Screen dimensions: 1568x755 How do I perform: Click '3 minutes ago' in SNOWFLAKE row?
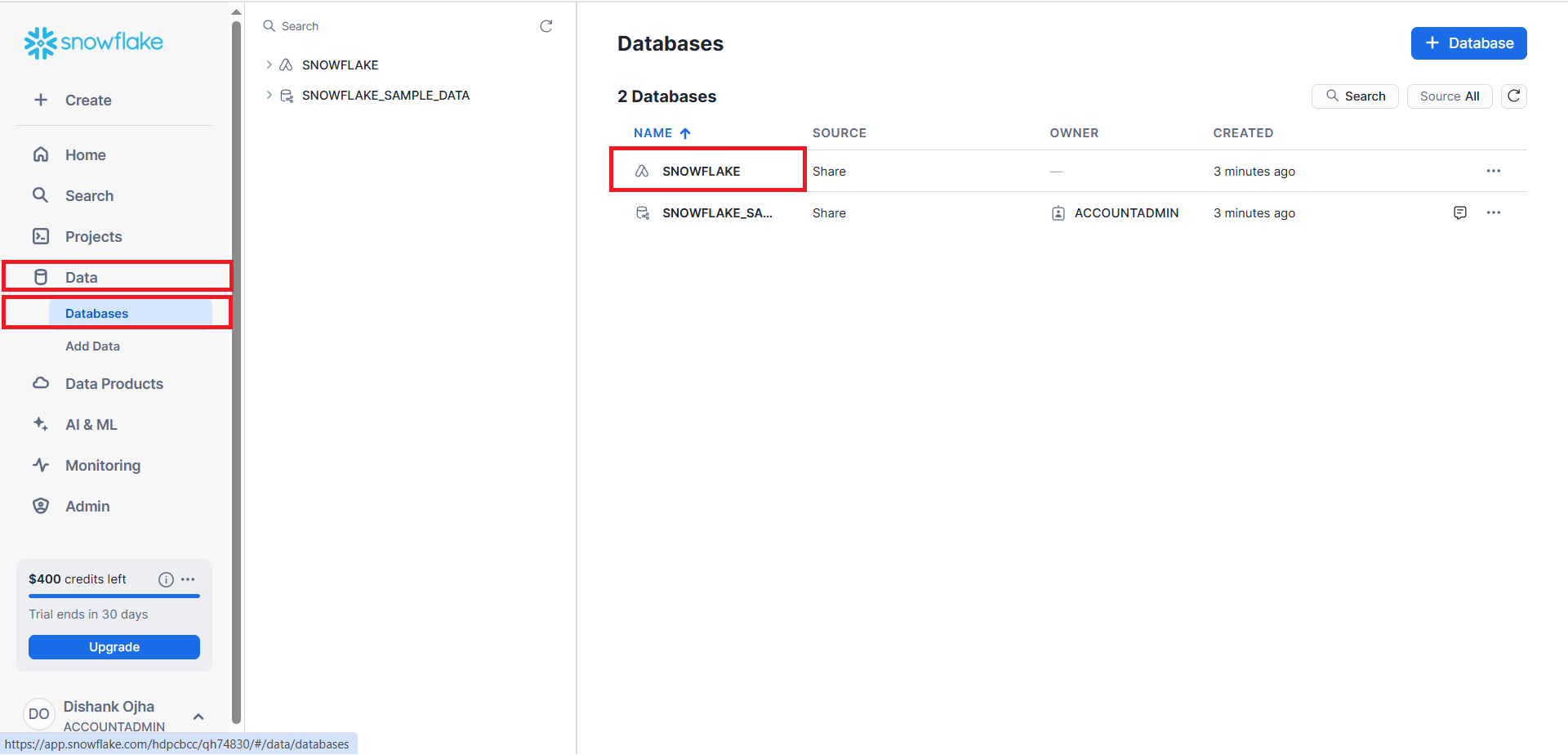(x=1254, y=171)
